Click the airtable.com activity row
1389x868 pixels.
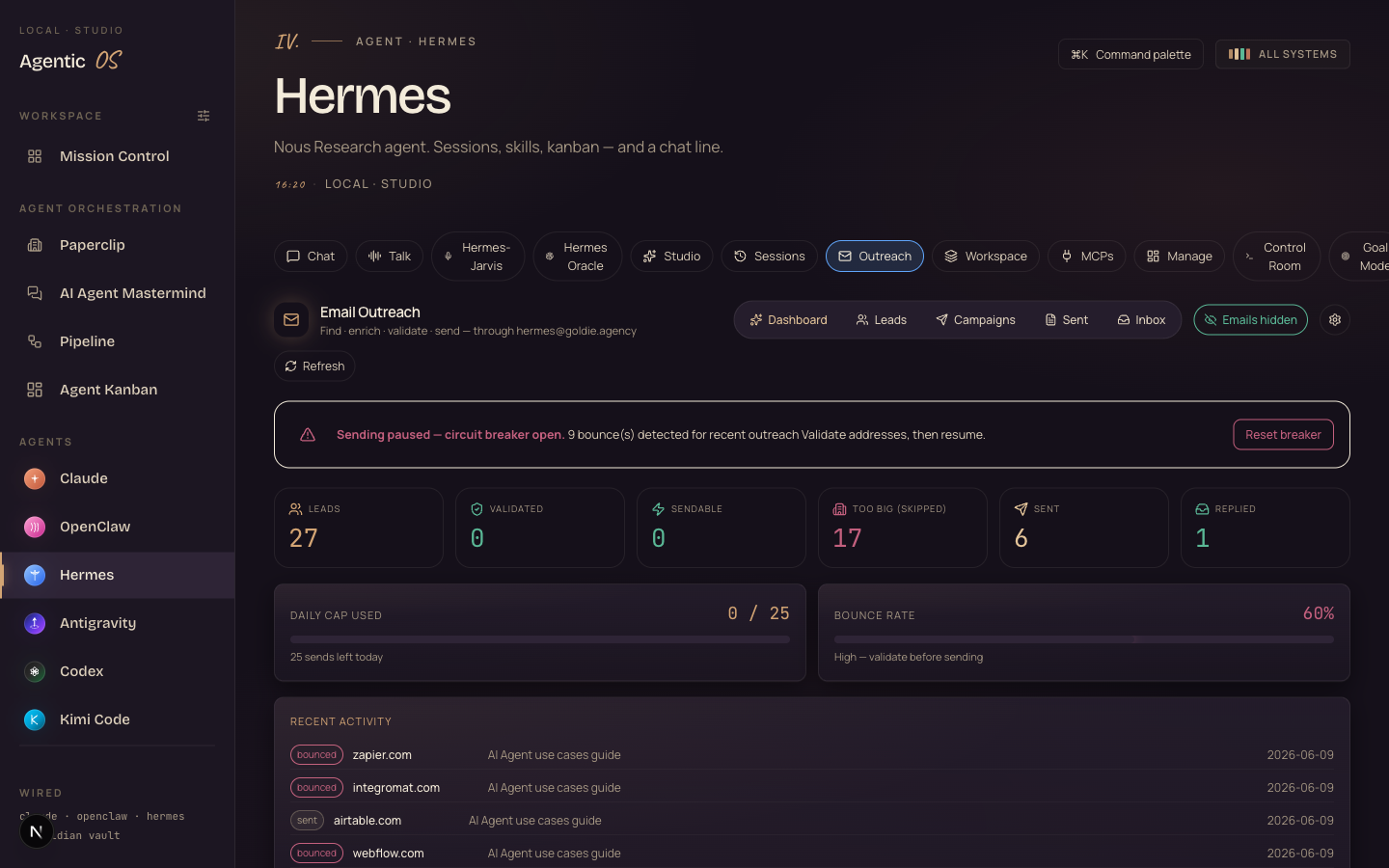(x=812, y=821)
